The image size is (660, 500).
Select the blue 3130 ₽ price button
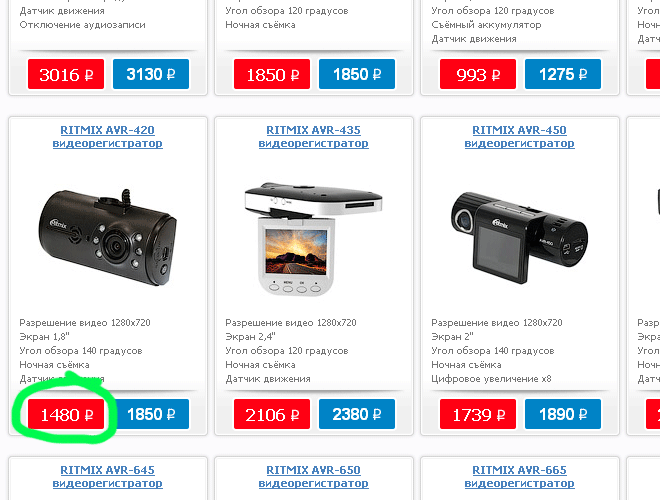[x=151, y=74]
